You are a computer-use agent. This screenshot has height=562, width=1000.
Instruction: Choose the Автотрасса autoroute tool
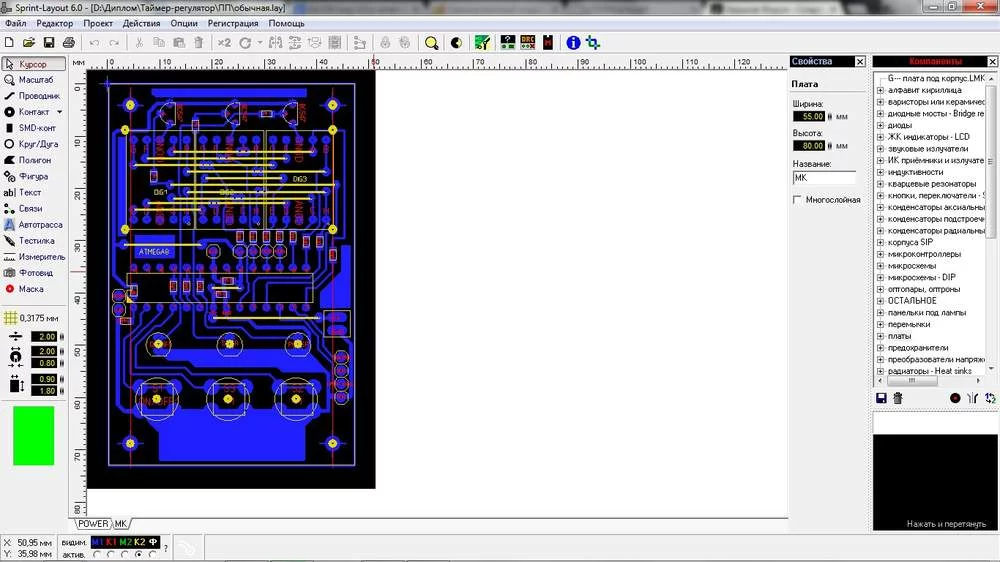coord(34,225)
